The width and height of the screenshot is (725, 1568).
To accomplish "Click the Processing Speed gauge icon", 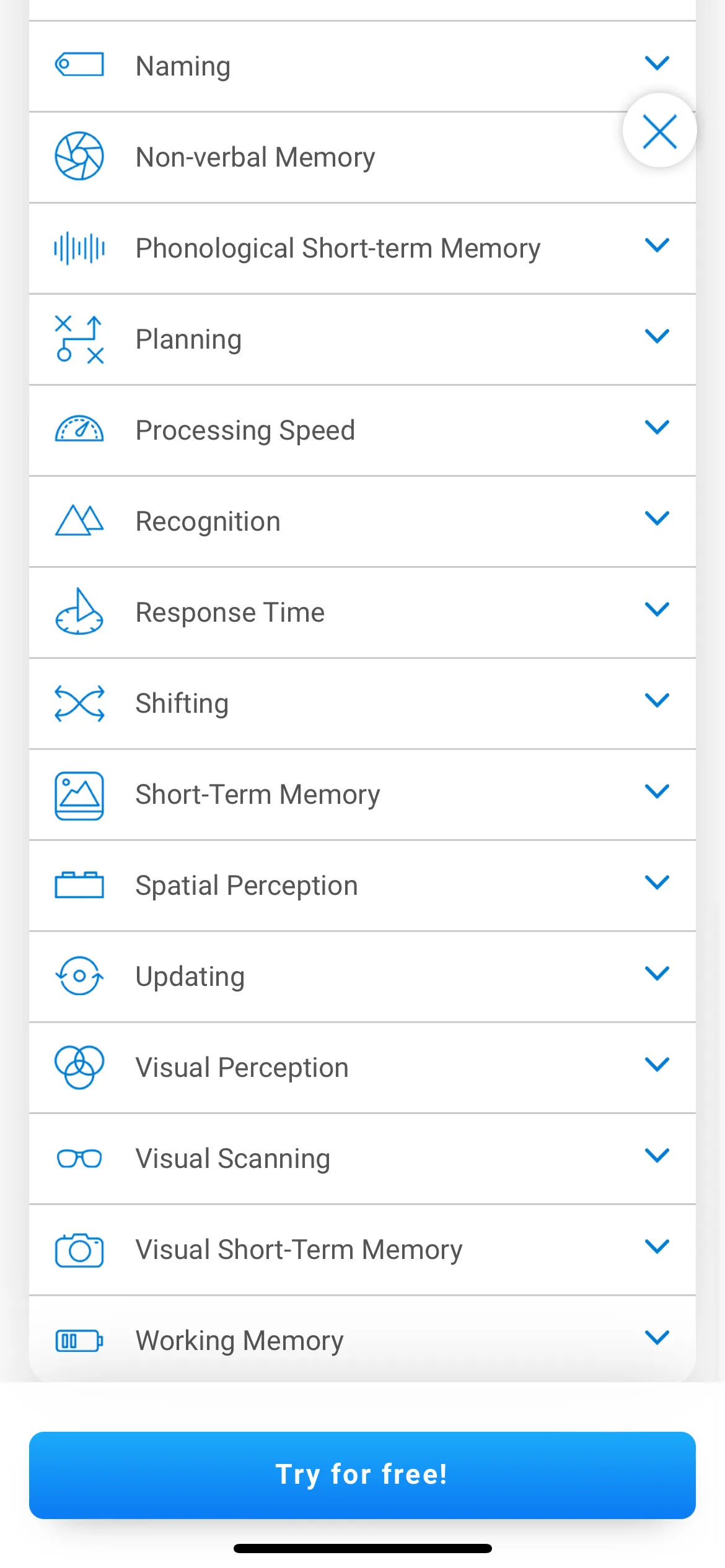I will click(x=79, y=429).
